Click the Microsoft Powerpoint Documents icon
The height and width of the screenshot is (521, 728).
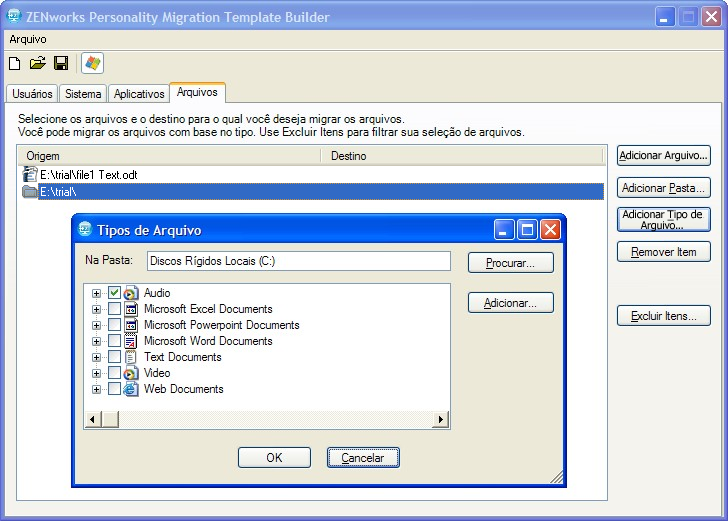(131, 325)
